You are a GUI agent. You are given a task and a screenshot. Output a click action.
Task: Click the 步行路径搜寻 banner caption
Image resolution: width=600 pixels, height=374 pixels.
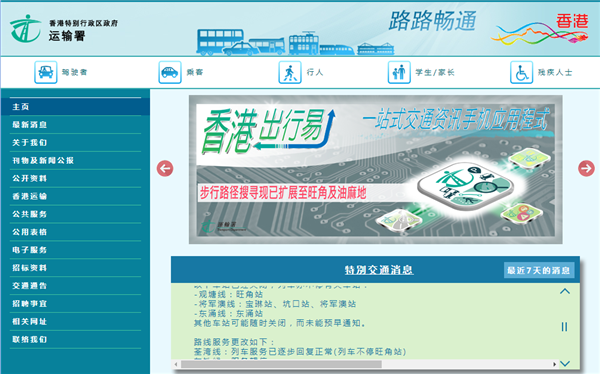click(x=283, y=193)
